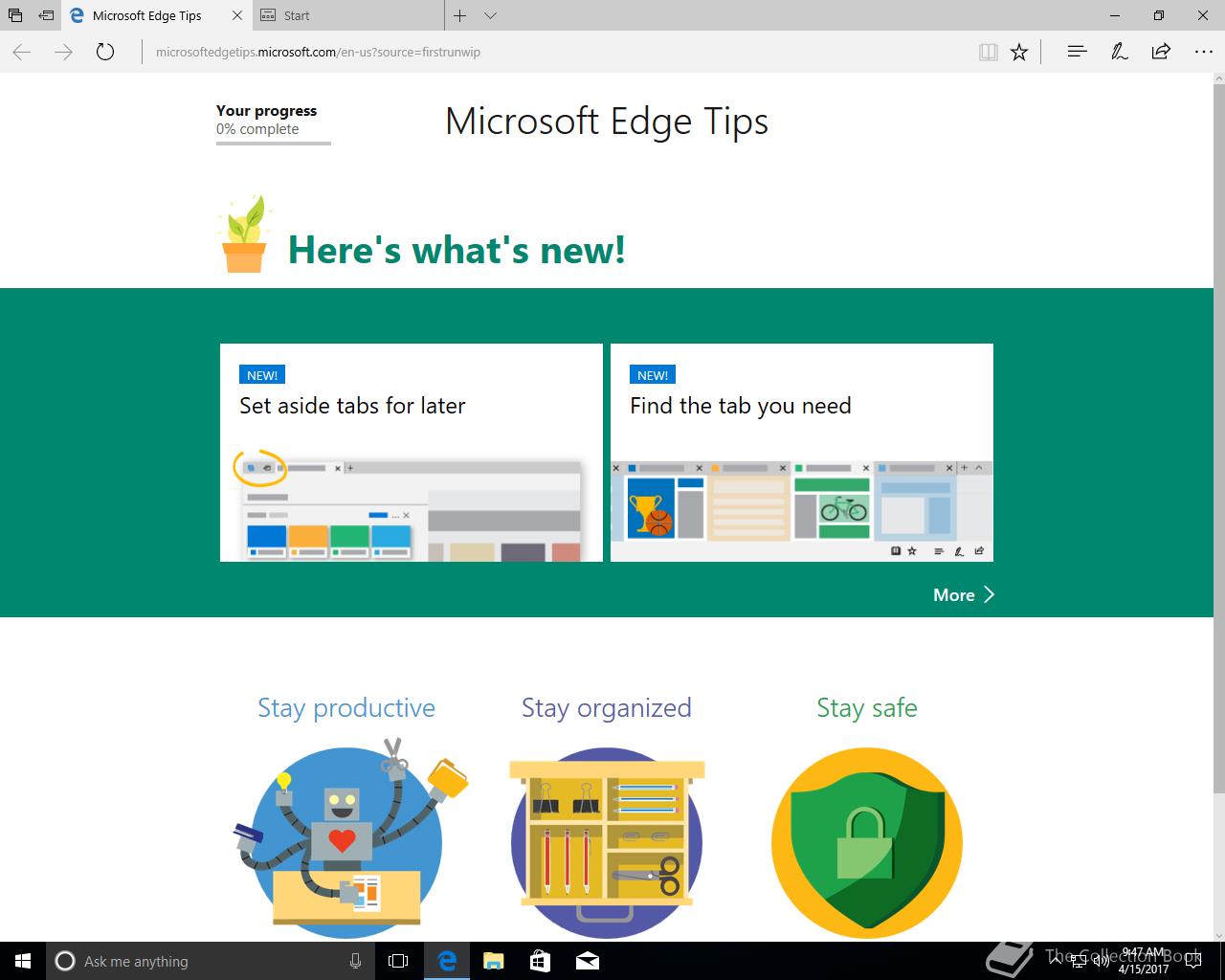Open Reading view book icon
The image size is (1225, 980).
click(x=989, y=52)
